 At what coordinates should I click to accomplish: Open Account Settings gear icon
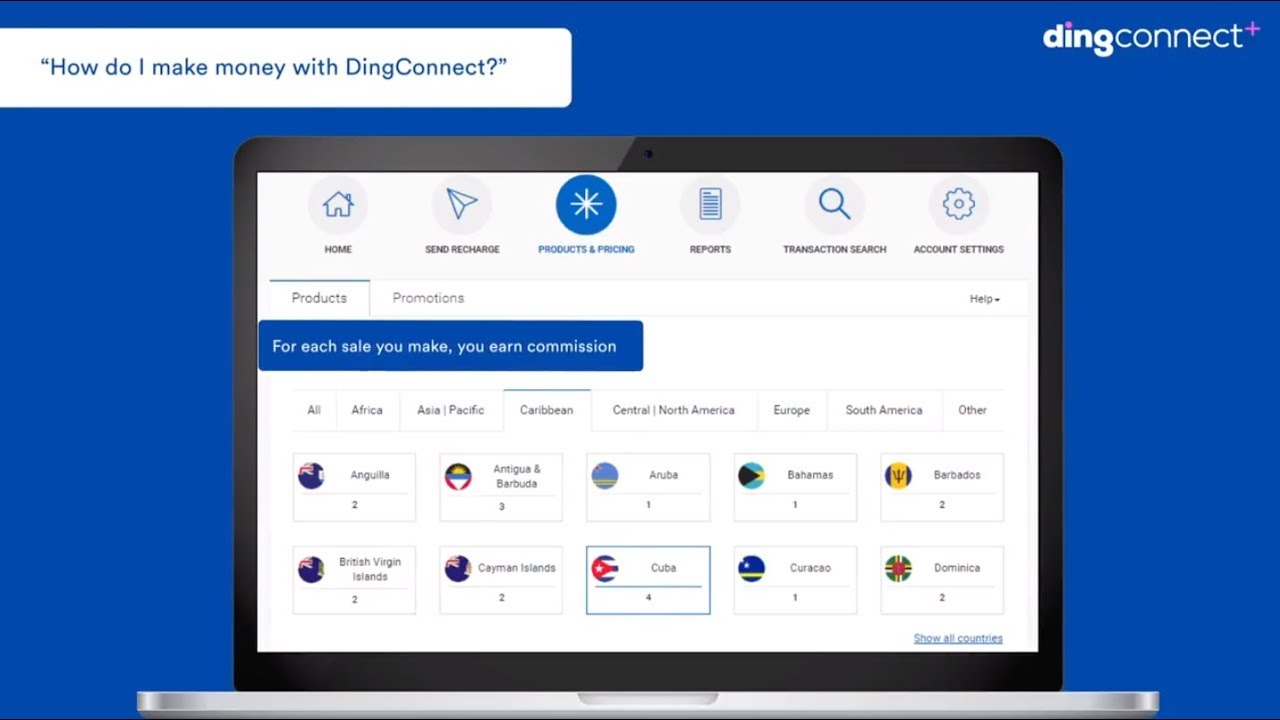click(958, 204)
